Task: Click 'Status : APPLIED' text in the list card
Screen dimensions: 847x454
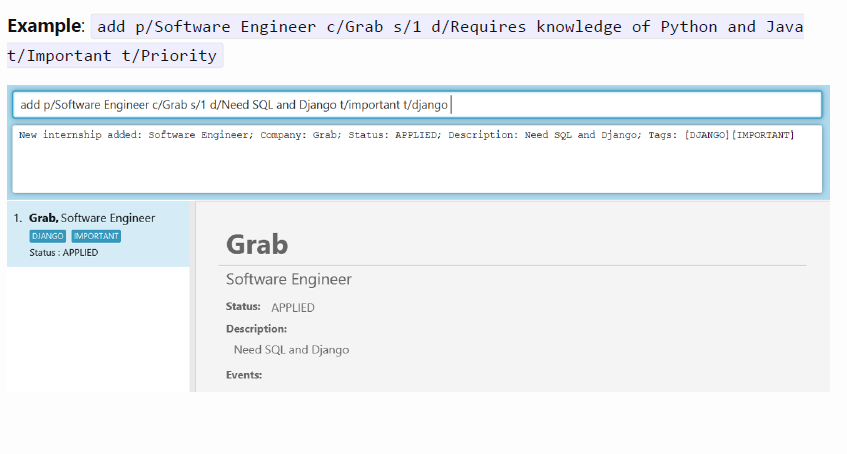Action: pos(64,252)
